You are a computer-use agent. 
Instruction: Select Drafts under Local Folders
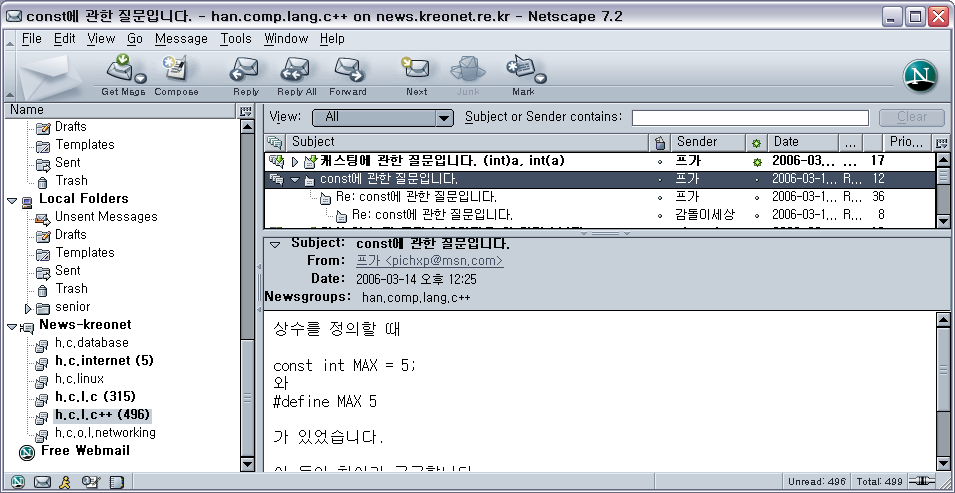71,235
